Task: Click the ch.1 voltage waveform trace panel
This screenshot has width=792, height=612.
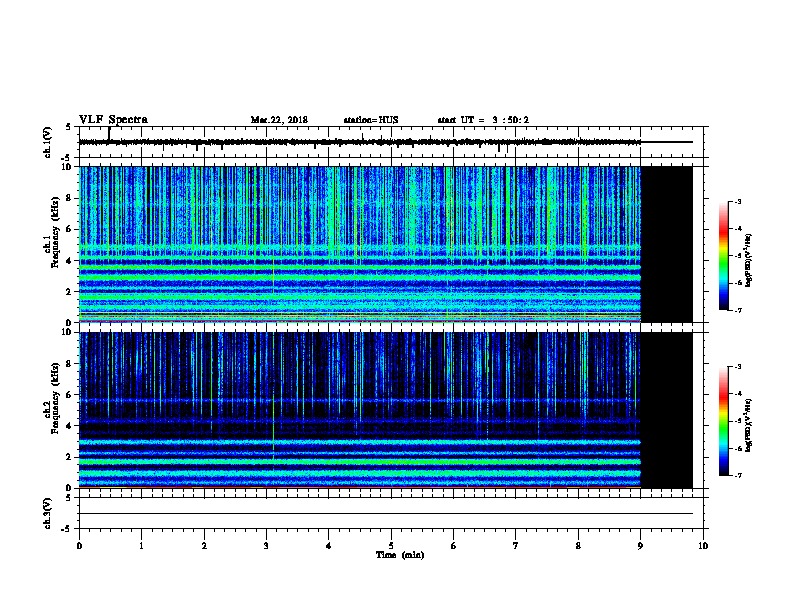Action: pos(393,142)
